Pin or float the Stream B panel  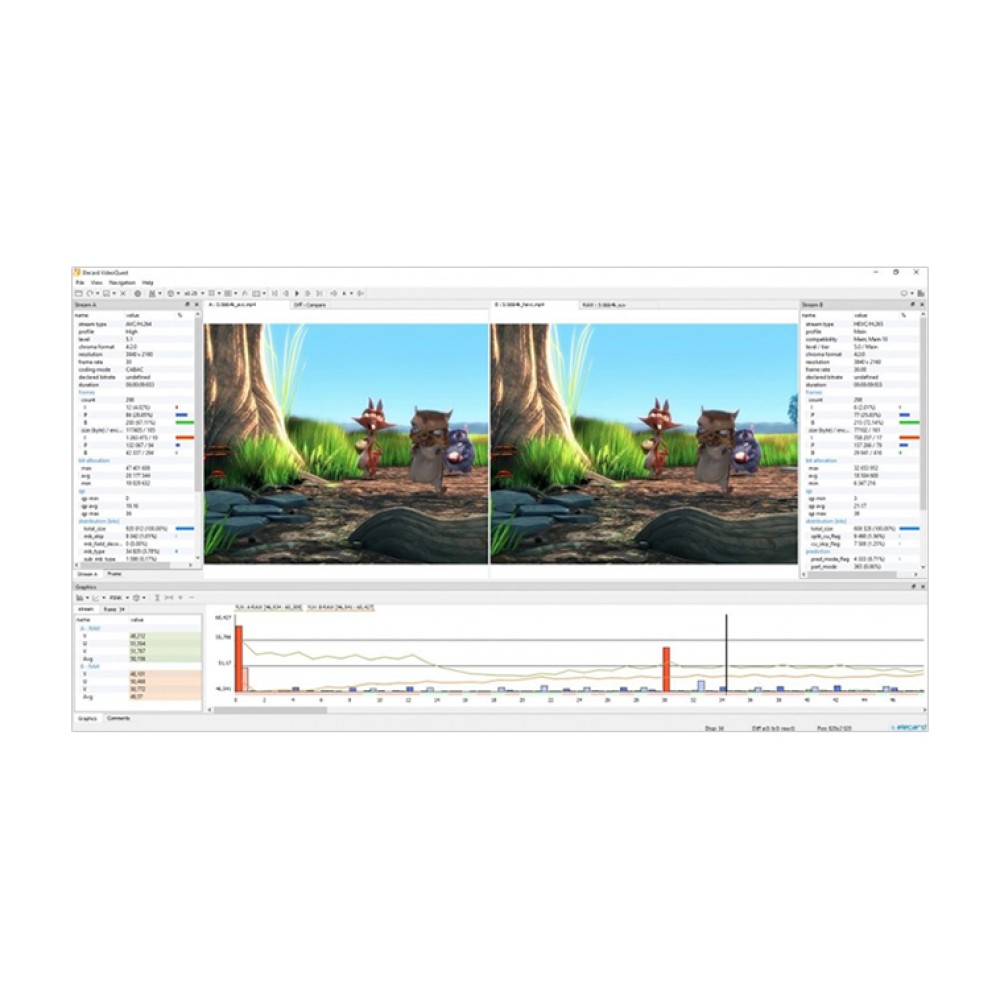click(913, 305)
